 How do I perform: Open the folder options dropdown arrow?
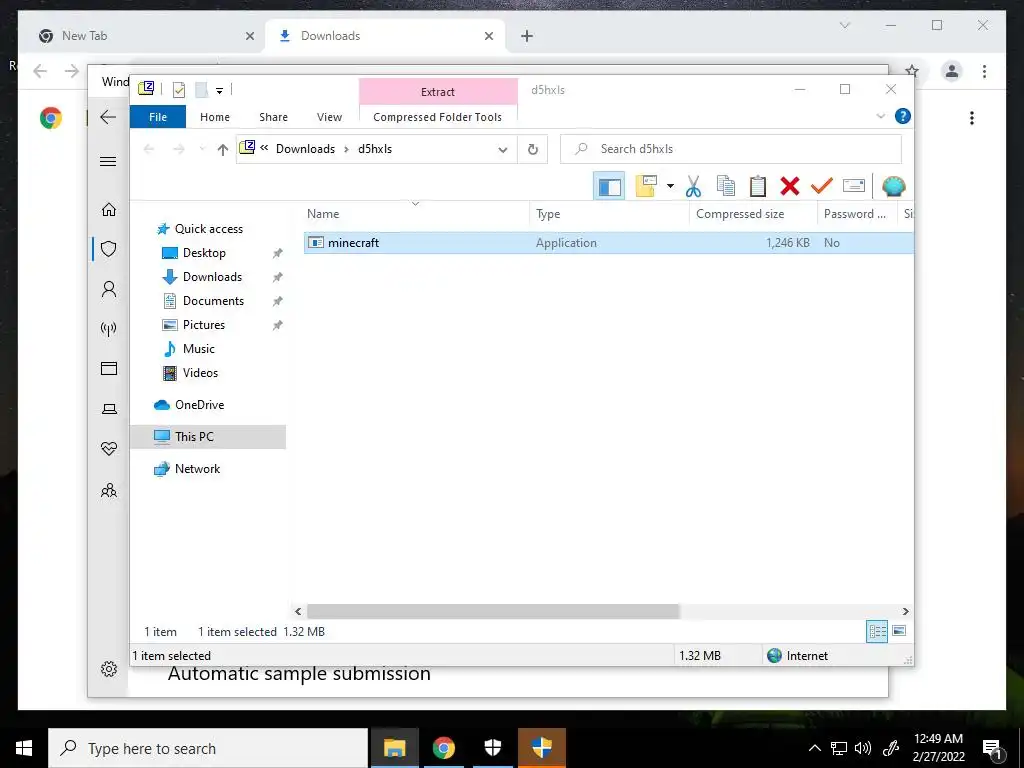(x=670, y=187)
